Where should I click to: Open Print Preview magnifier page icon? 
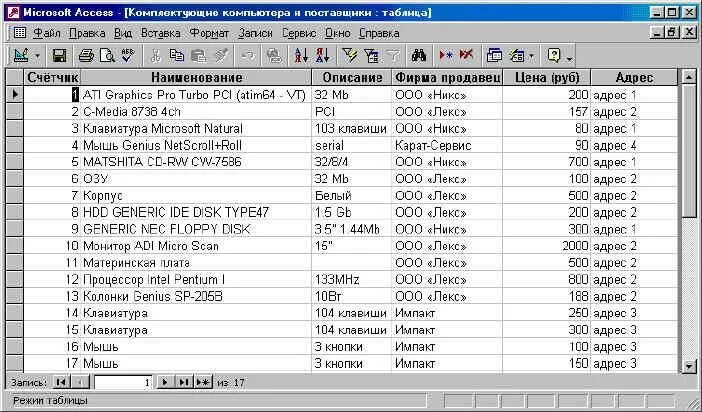pyautogui.click(x=107, y=56)
